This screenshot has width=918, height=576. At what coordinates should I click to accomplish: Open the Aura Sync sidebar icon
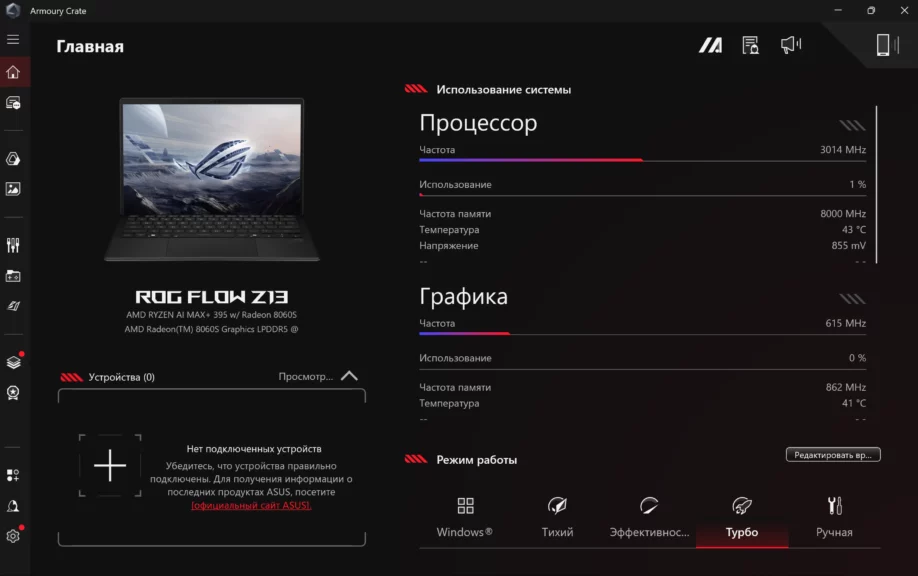13,159
